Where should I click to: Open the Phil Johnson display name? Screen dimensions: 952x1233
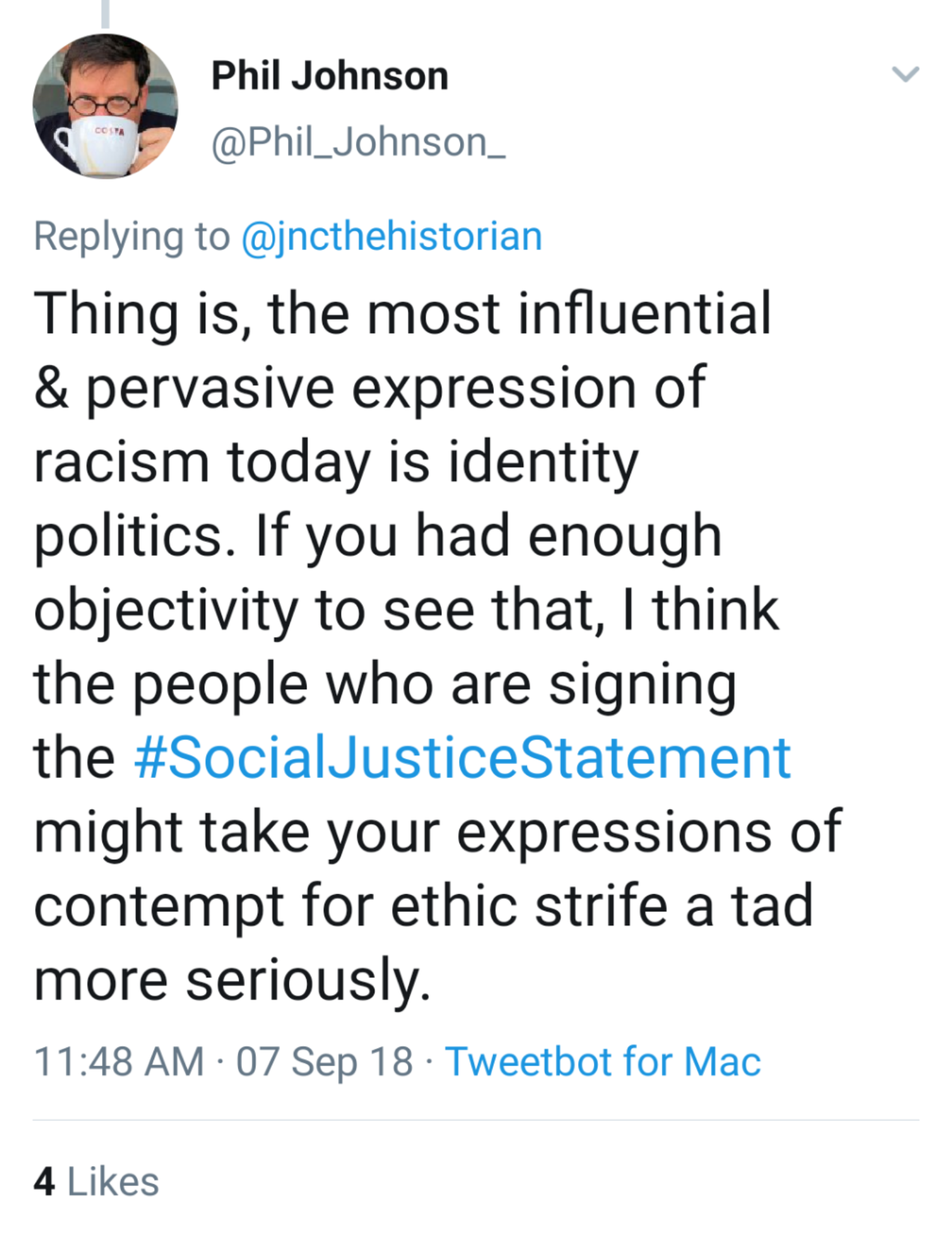click(329, 76)
